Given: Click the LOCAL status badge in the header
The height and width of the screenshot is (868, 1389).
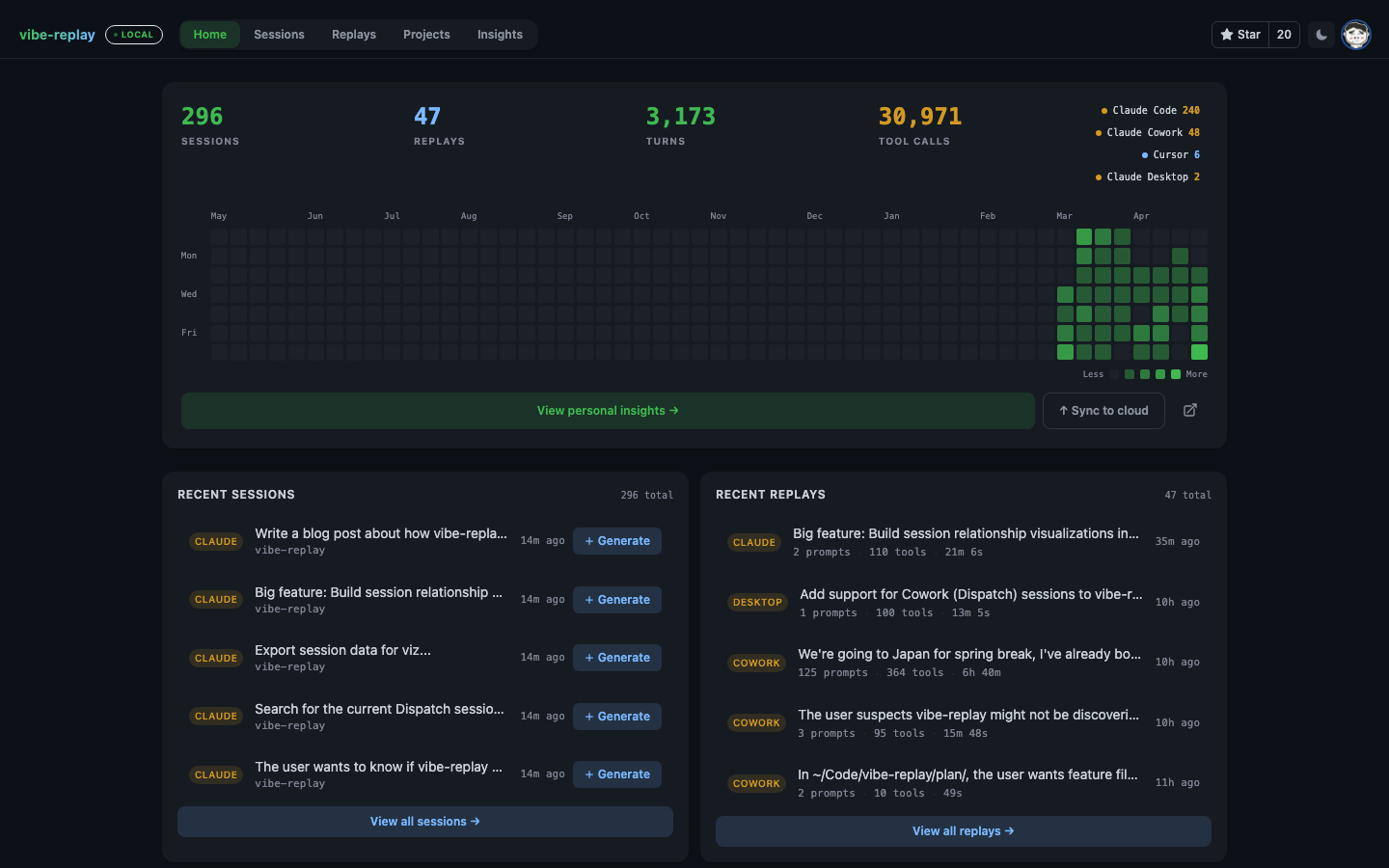Looking at the screenshot, I should [x=133, y=34].
